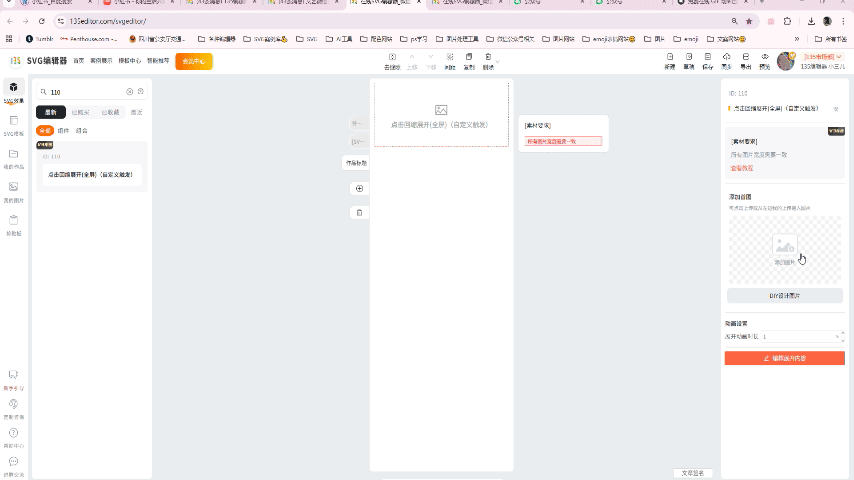Open the SVG effects sidebar panel

coord(14,92)
